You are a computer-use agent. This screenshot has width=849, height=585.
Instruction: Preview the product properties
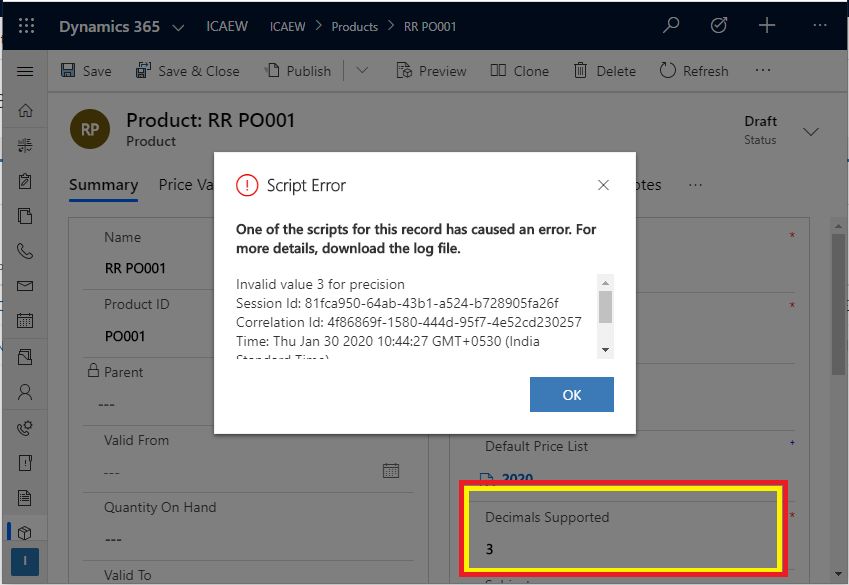click(431, 71)
